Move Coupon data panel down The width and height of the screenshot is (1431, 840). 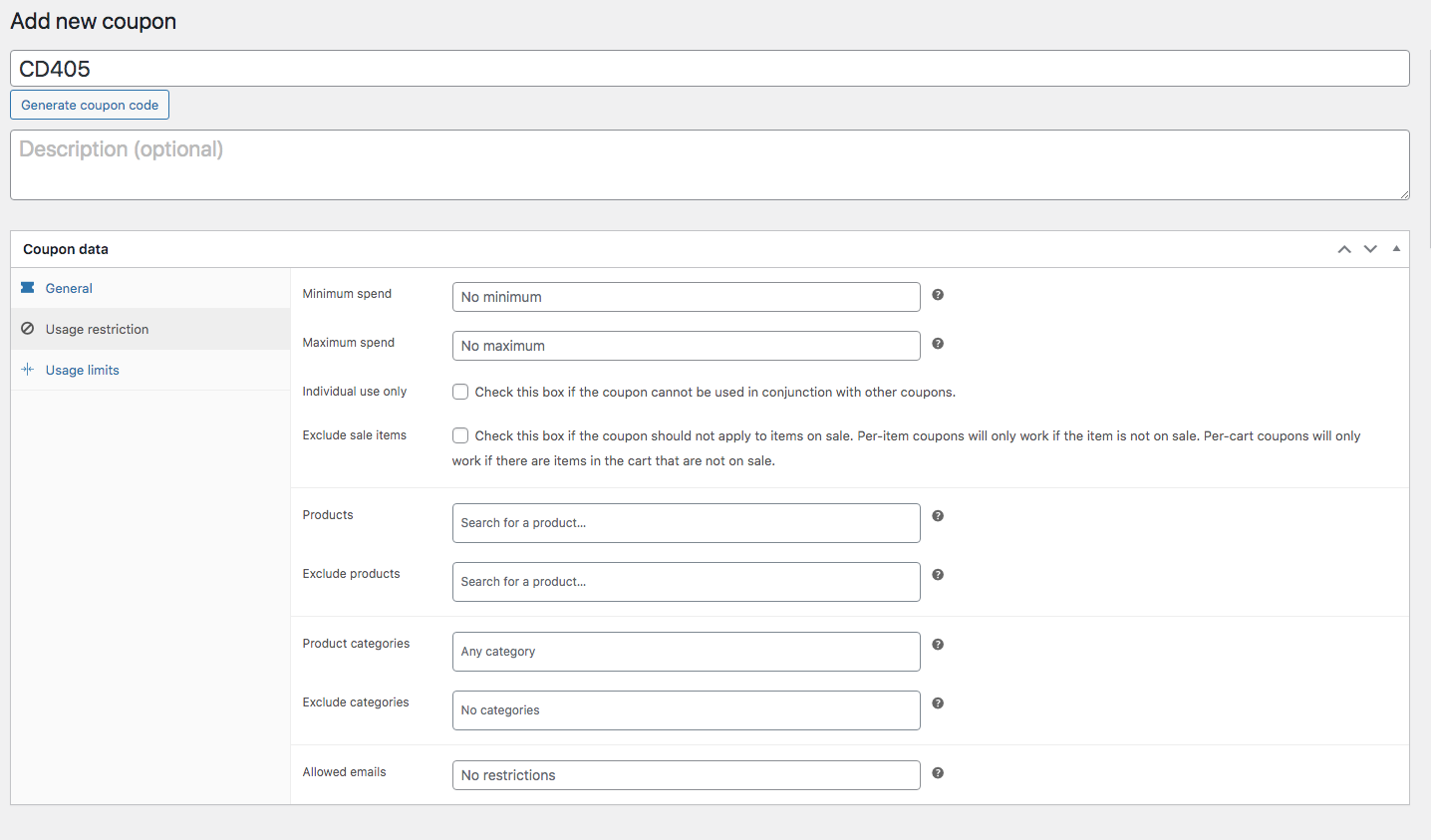[x=1370, y=249]
